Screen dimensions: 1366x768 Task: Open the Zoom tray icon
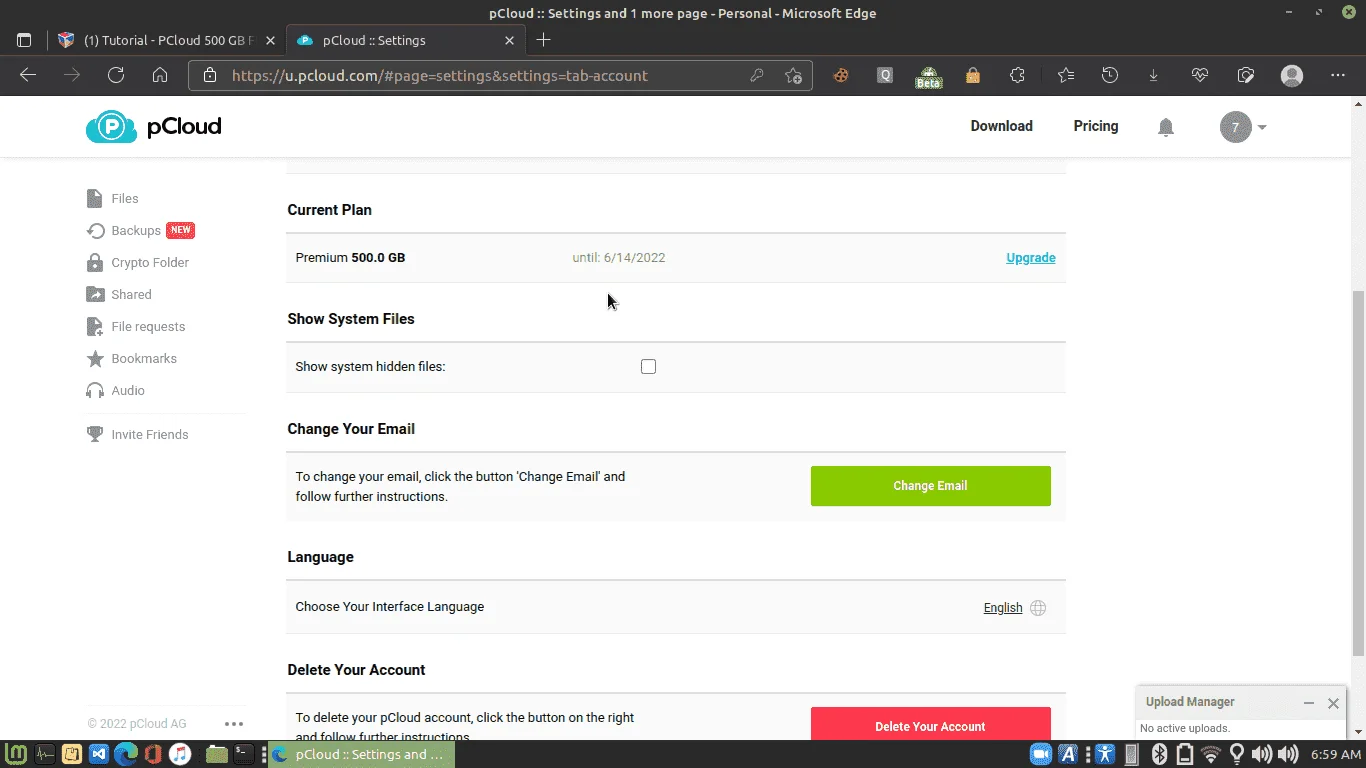pos(1040,754)
